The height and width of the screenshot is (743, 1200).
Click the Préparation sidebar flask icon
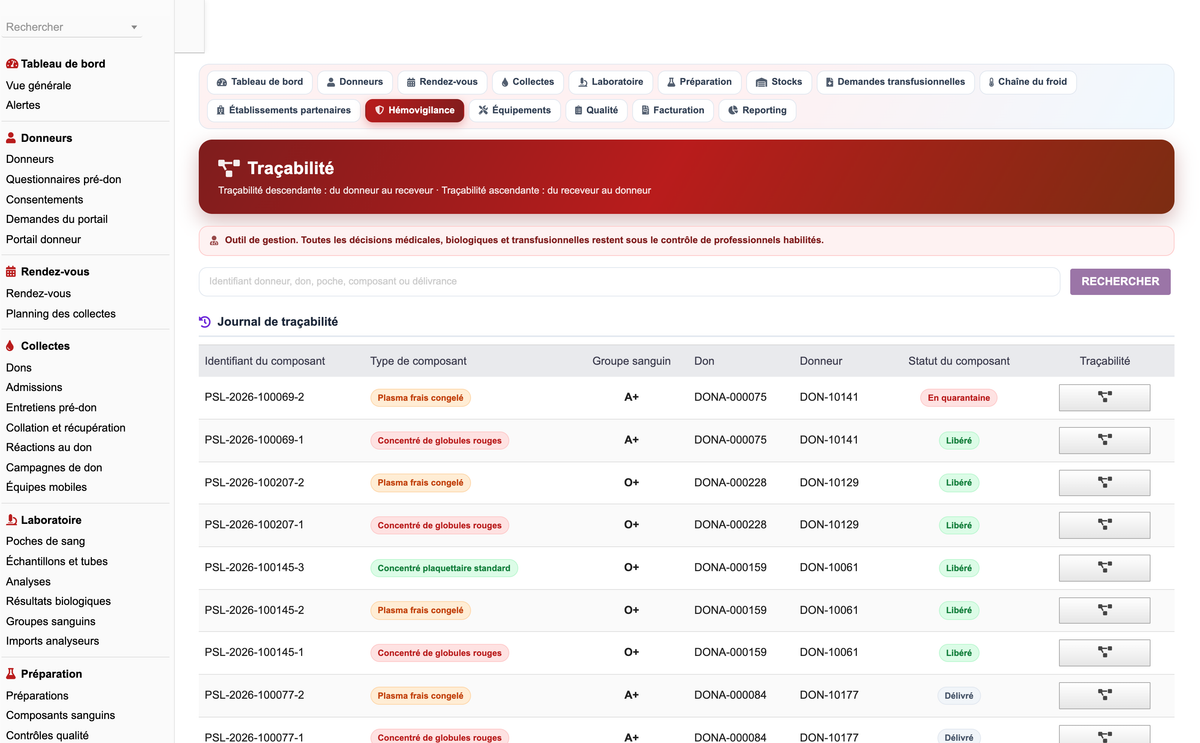pos(11,674)
